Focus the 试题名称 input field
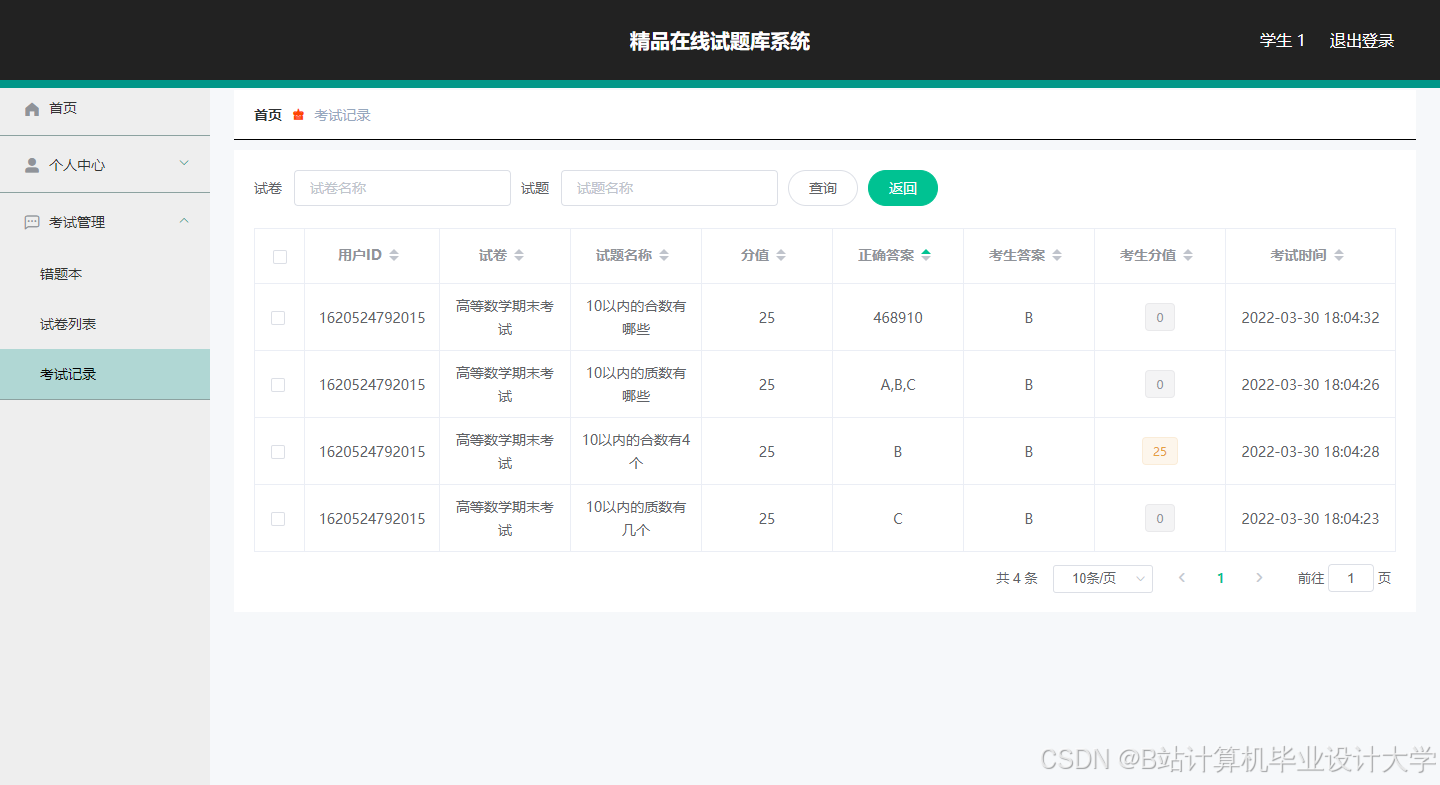 point(669,188)
